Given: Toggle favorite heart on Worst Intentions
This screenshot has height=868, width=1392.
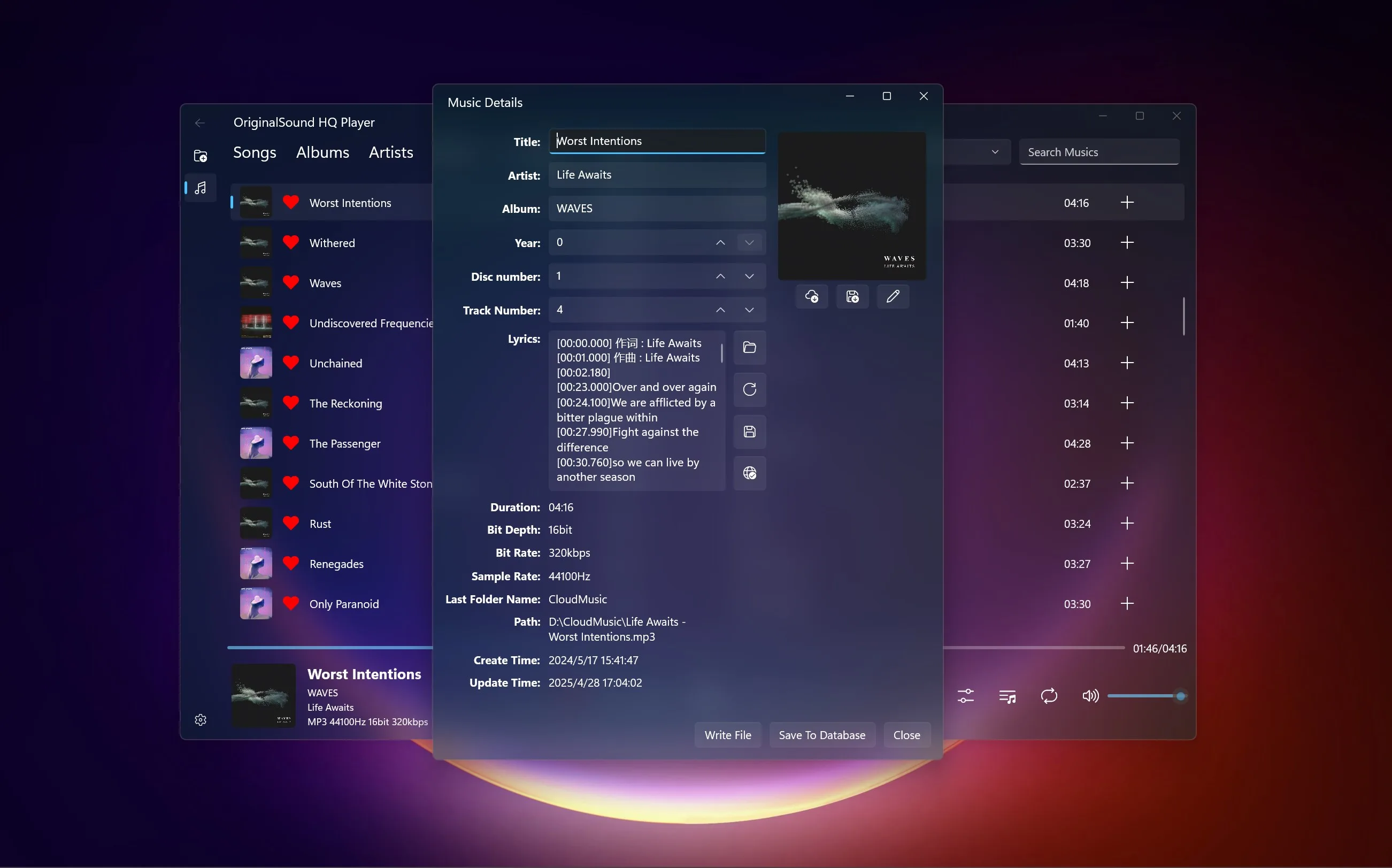Looking at the screenshot, I should click(291, 202).
